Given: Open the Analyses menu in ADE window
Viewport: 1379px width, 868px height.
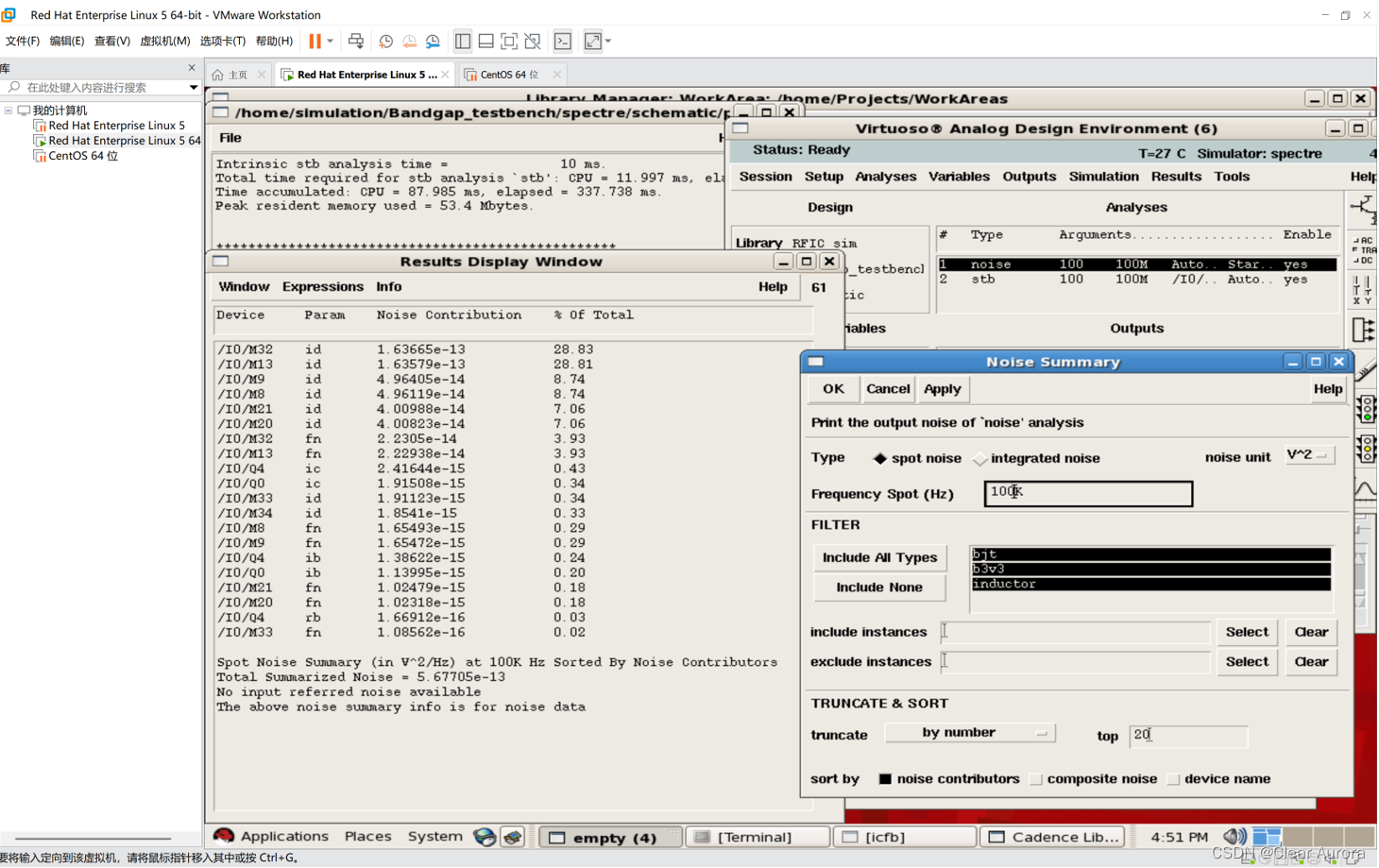Looking at the screenshot, I should pos(885,177).
